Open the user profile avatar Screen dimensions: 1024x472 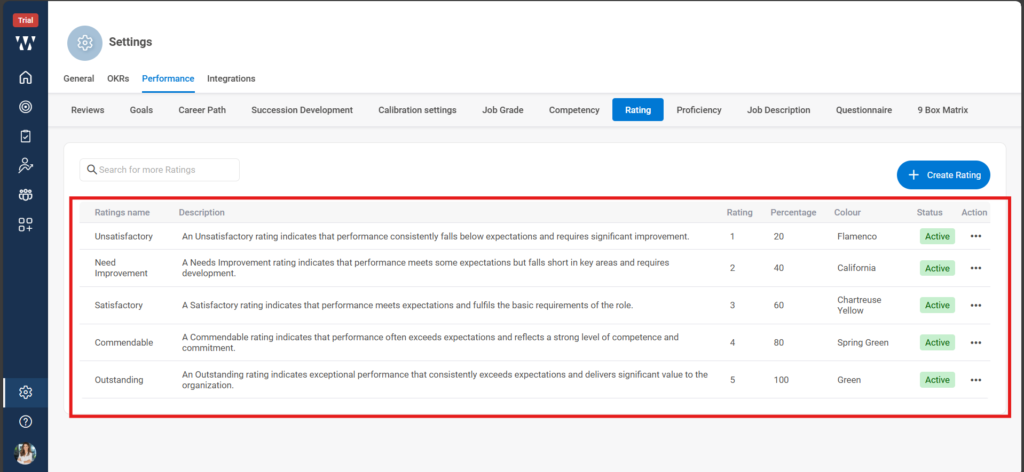click(x=25, y=453)
